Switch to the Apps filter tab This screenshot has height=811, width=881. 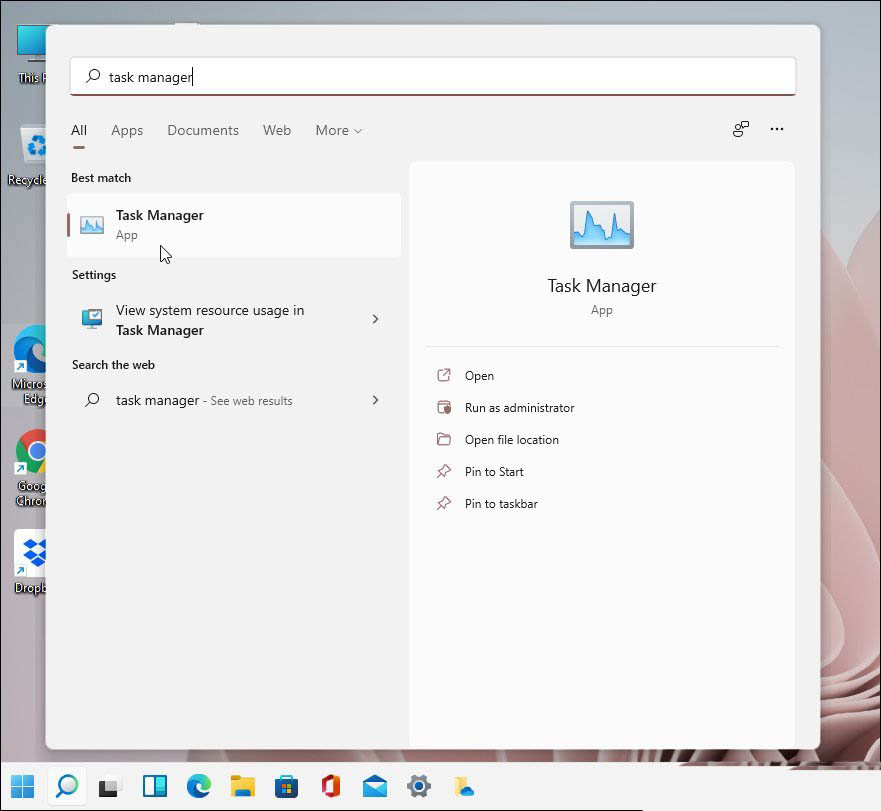click(127, 130)
